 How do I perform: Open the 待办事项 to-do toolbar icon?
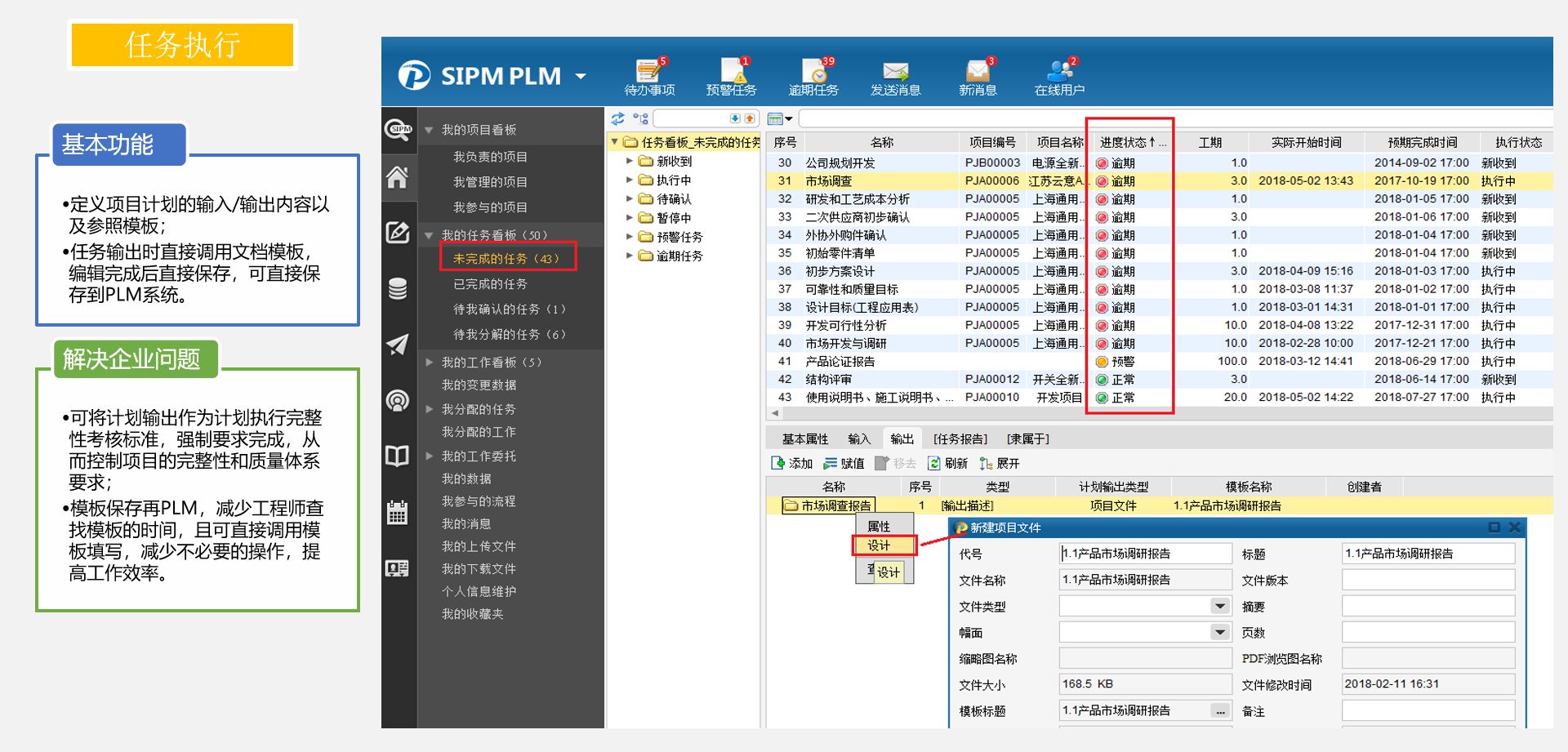[x=649, y=76]
